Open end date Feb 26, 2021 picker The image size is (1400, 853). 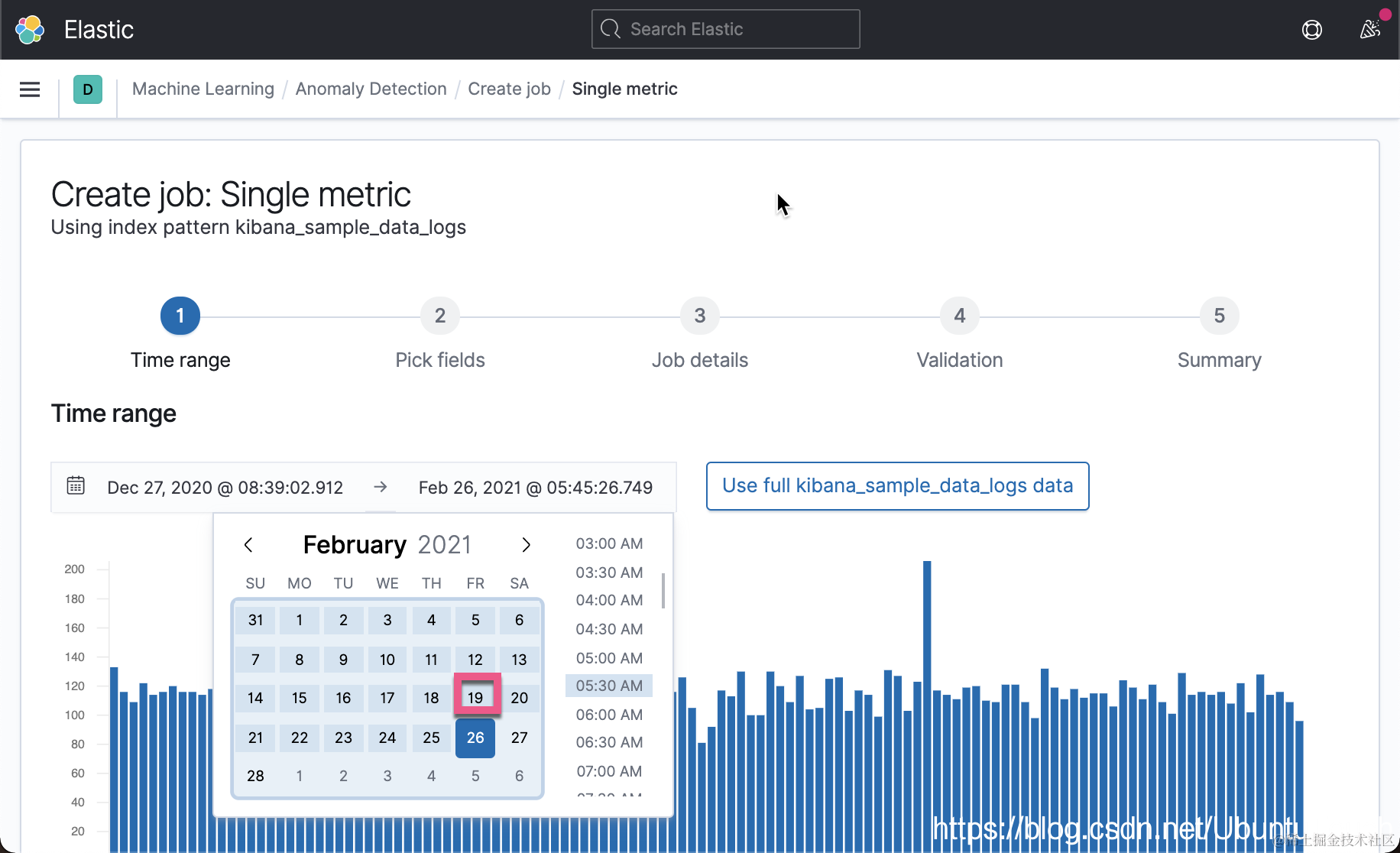536,488
